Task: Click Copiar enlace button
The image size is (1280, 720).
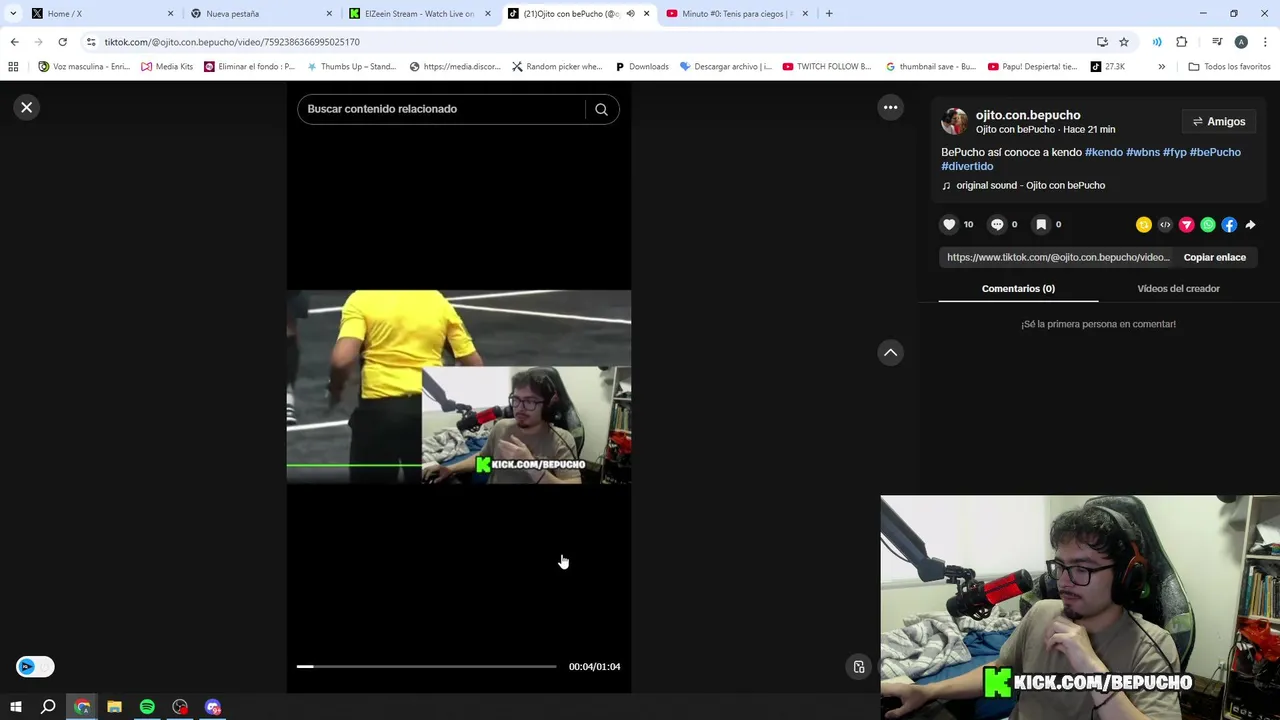Action: (1214, 257)
